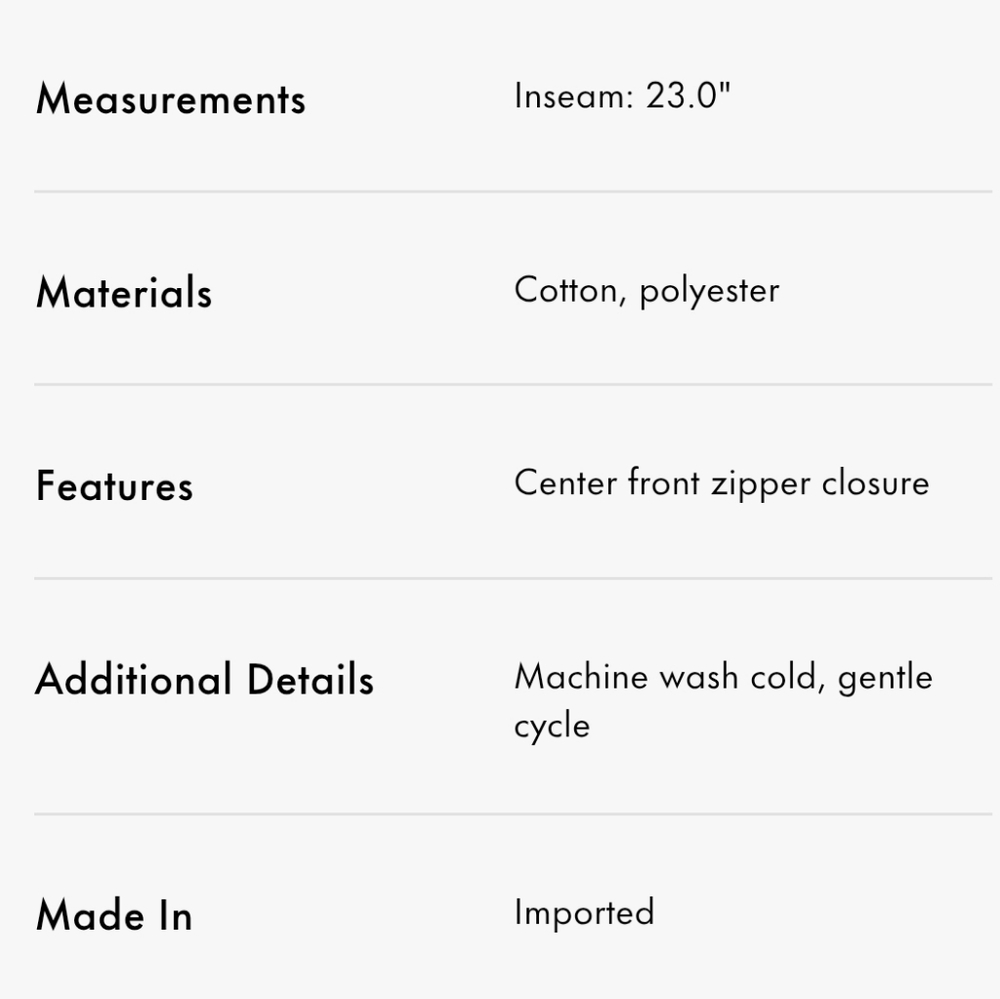Select the Measurements heading
Screen dimensions: 1000x999
(171, 99)
